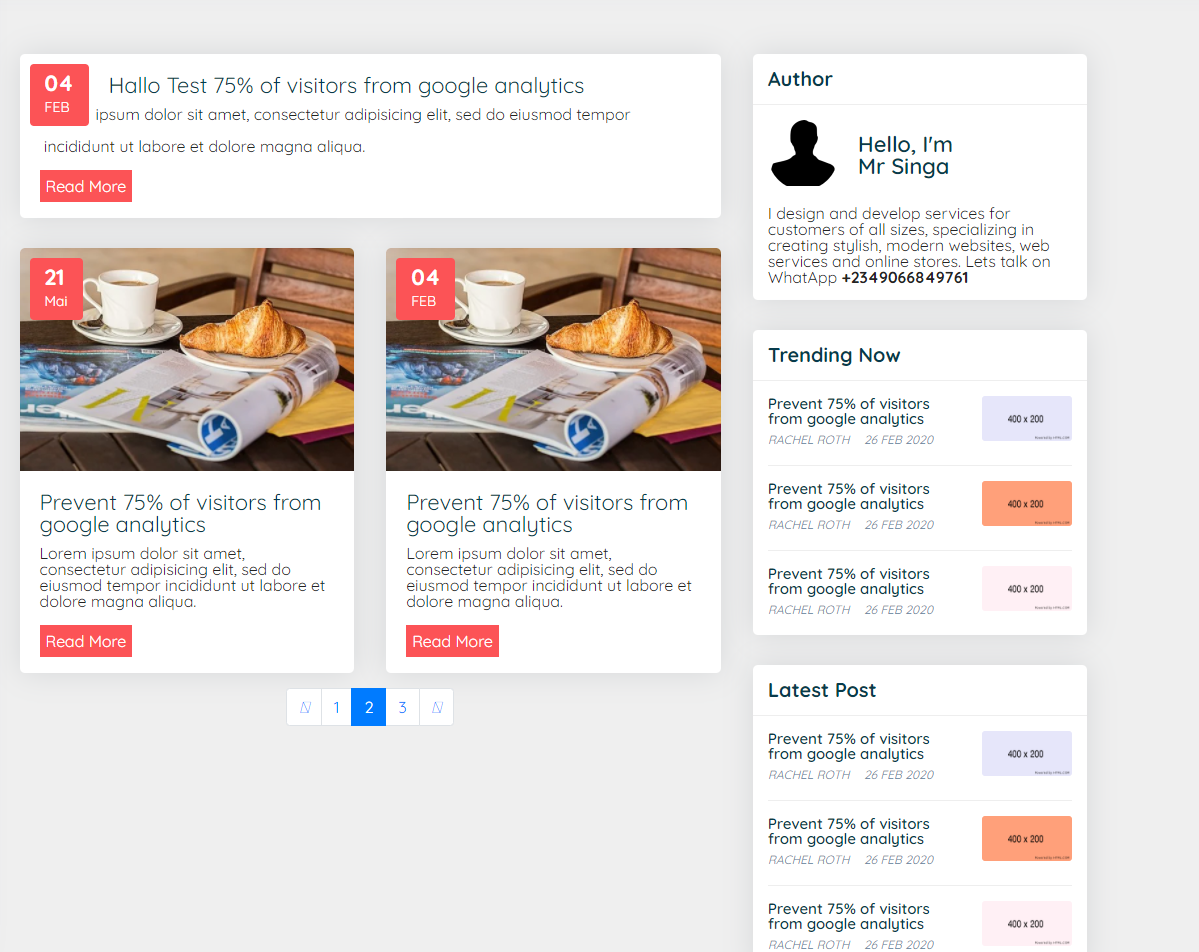Click the WhatsApp number +2349066849761
This screenshot has height=952, width=1199.
click(904, 278)
